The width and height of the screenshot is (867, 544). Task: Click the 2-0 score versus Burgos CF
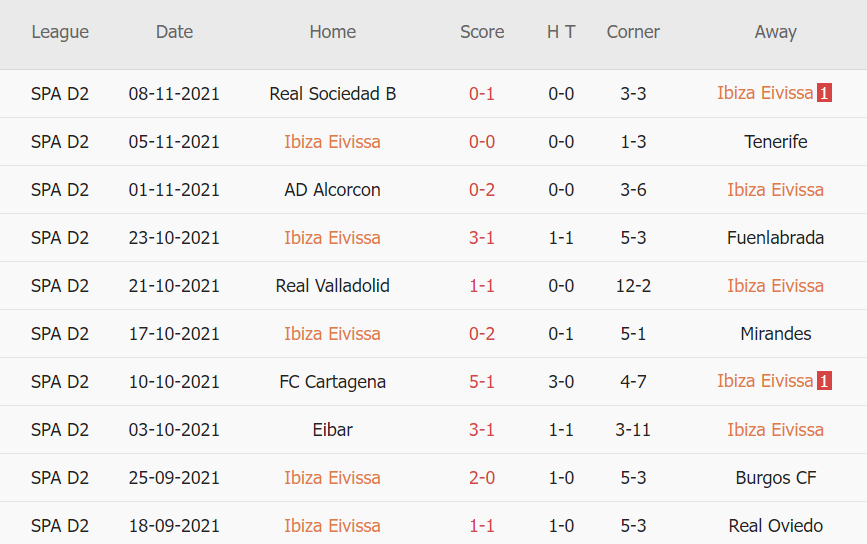tap(482, 478)
